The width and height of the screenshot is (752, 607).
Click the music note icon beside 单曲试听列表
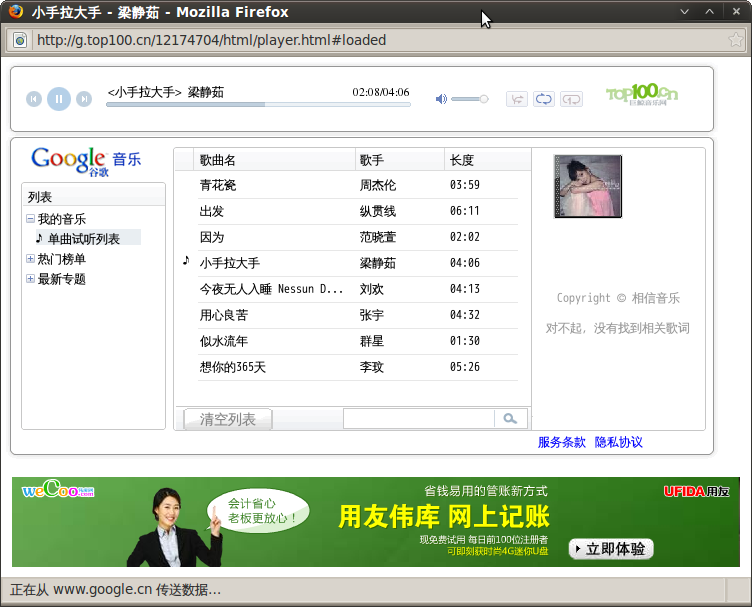[40, 238]
